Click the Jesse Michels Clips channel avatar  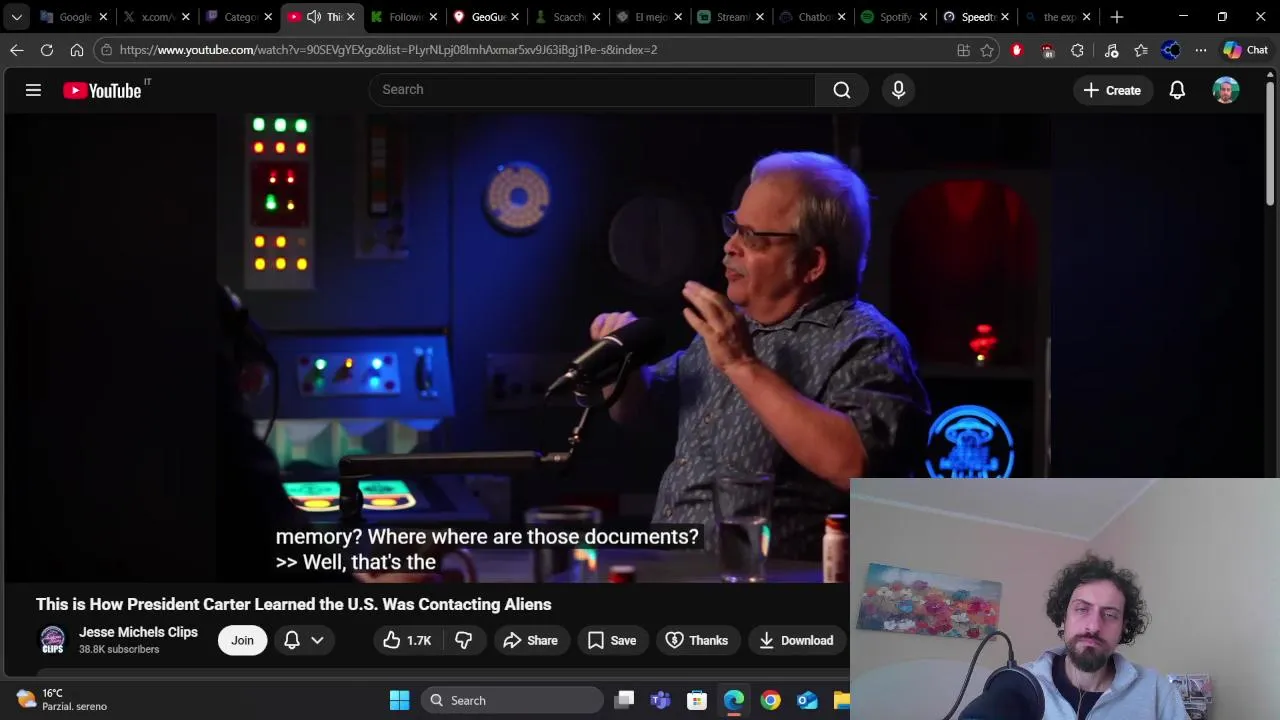click(x=53, y=640)
